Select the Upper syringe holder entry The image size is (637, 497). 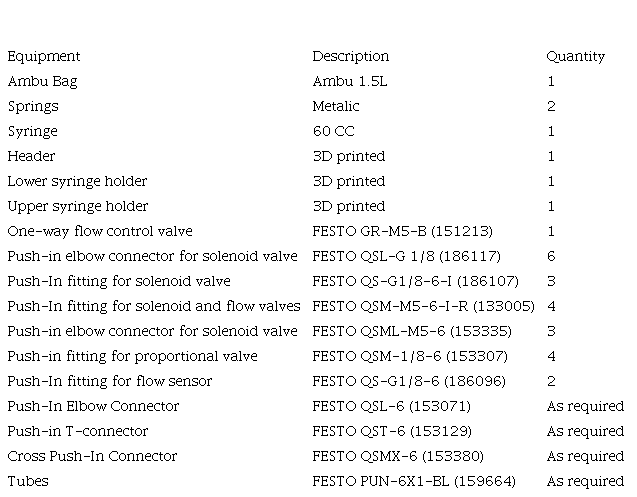(77, 207)
